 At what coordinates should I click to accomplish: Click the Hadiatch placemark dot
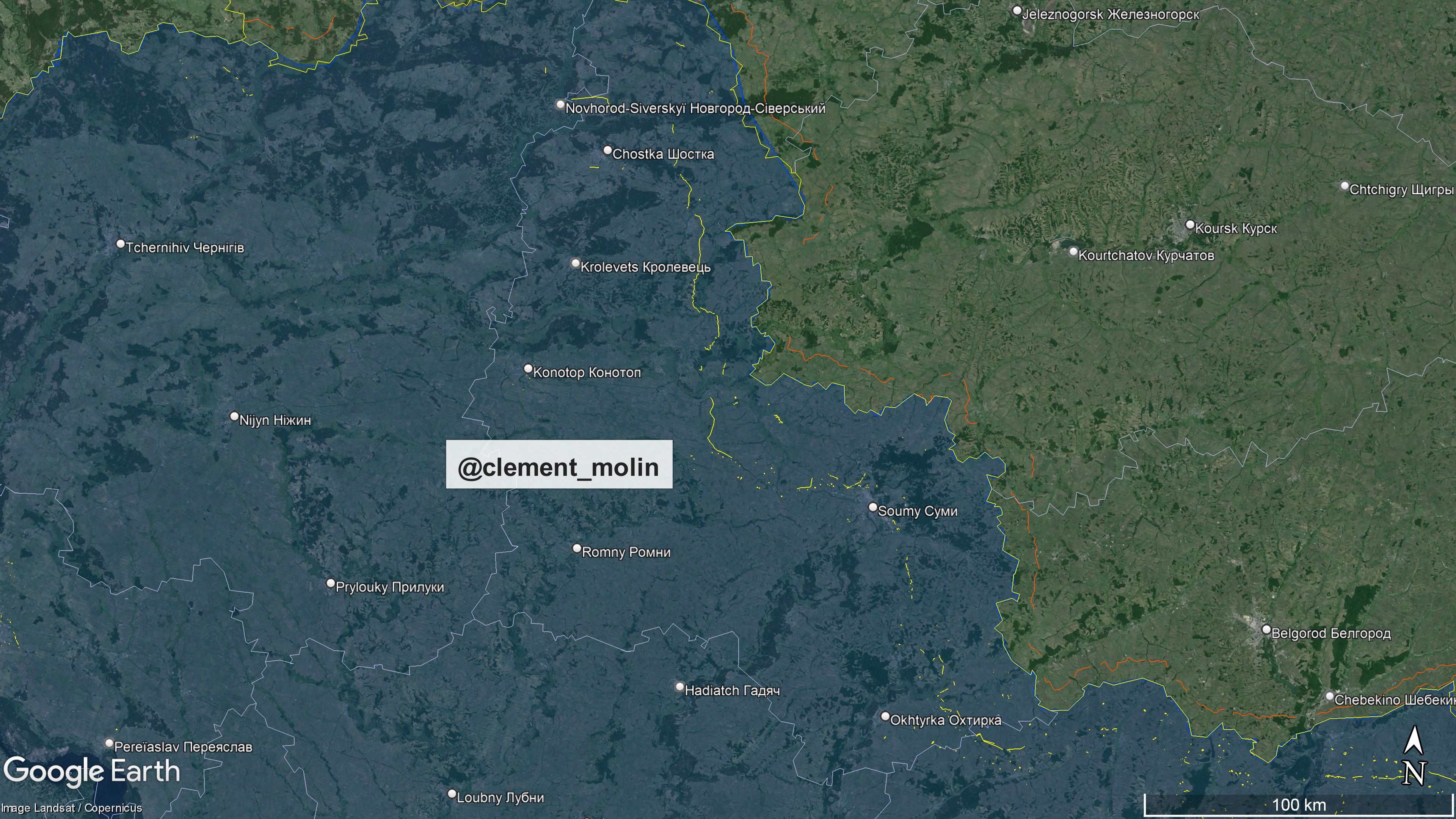pos(680,687)
